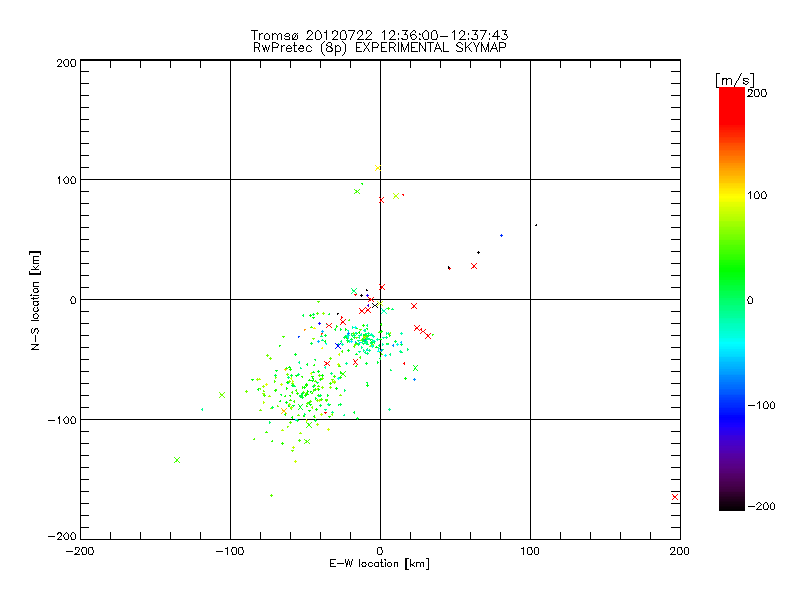The height and width of the screenshot is (600, 800).
Task: Select the lone green dot lowest on the plot
Action: 271,495
